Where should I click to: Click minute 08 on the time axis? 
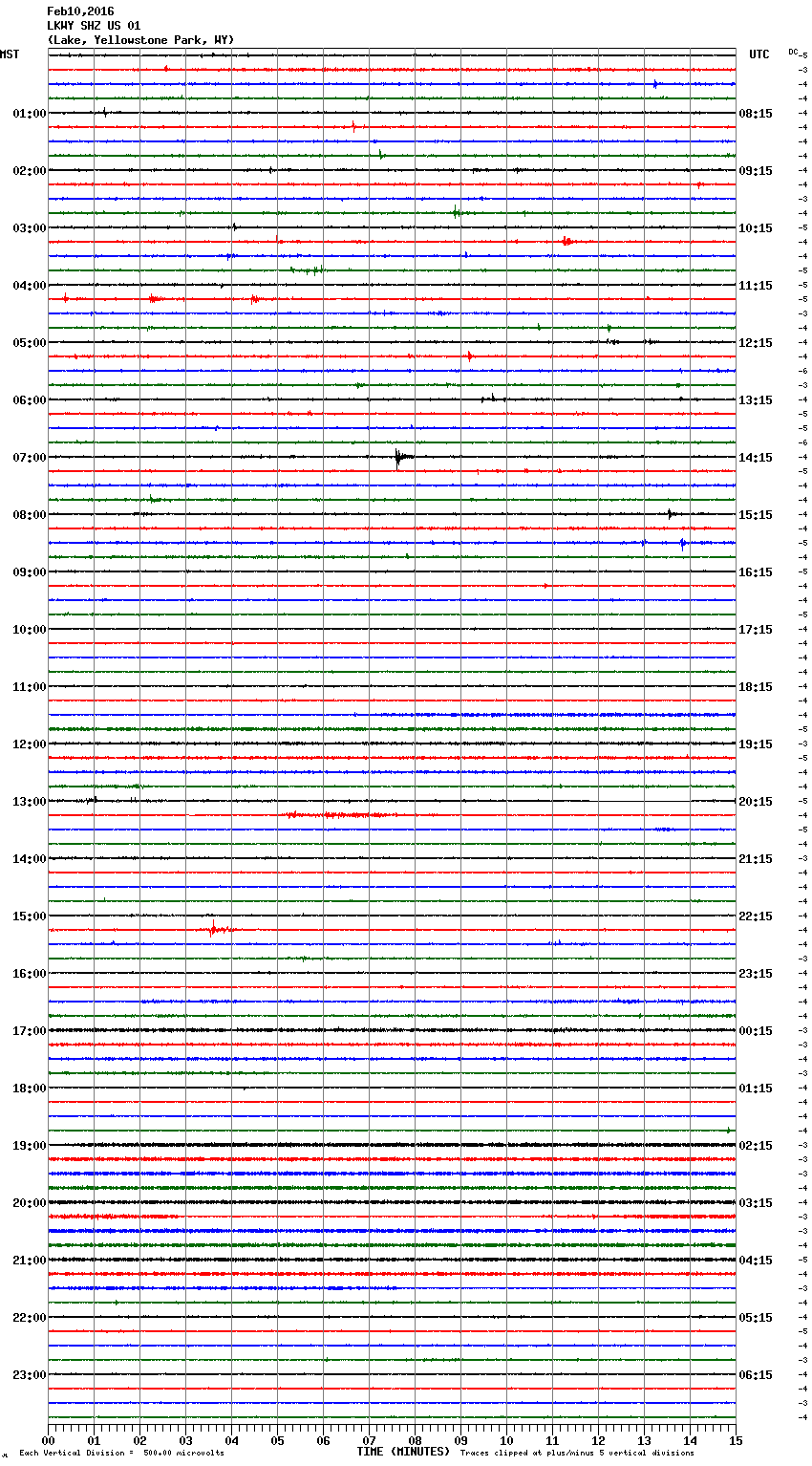tap(415, 1440)
